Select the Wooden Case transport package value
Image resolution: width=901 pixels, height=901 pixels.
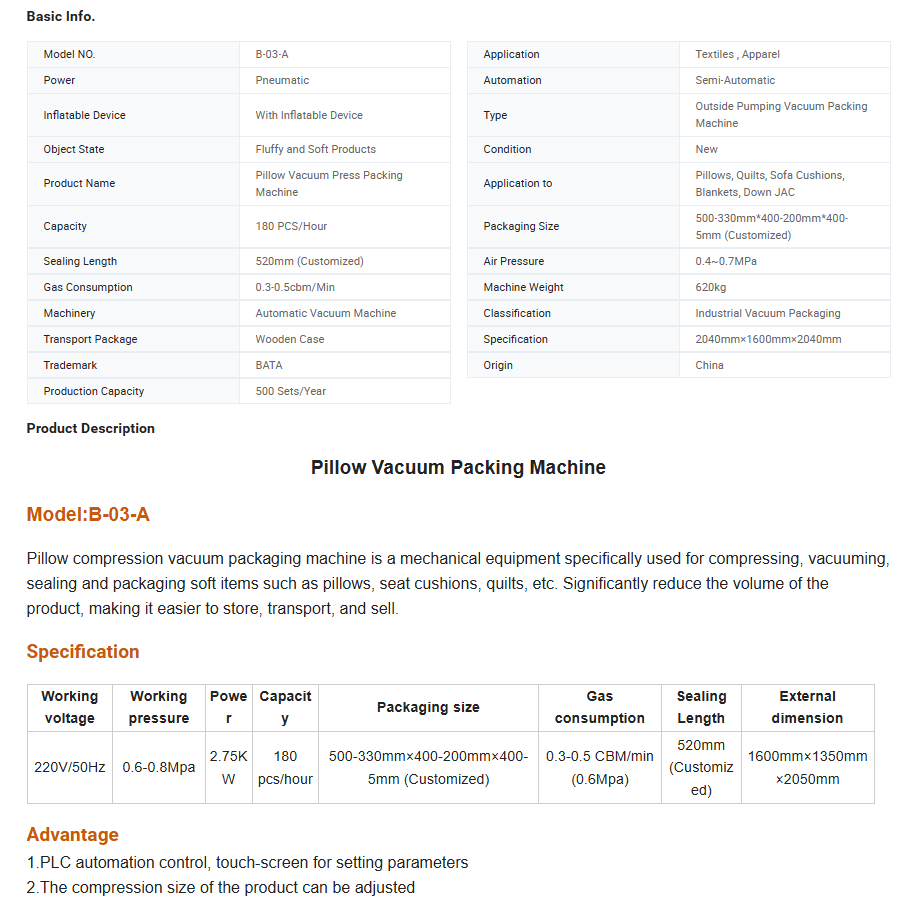coord(289,339)
